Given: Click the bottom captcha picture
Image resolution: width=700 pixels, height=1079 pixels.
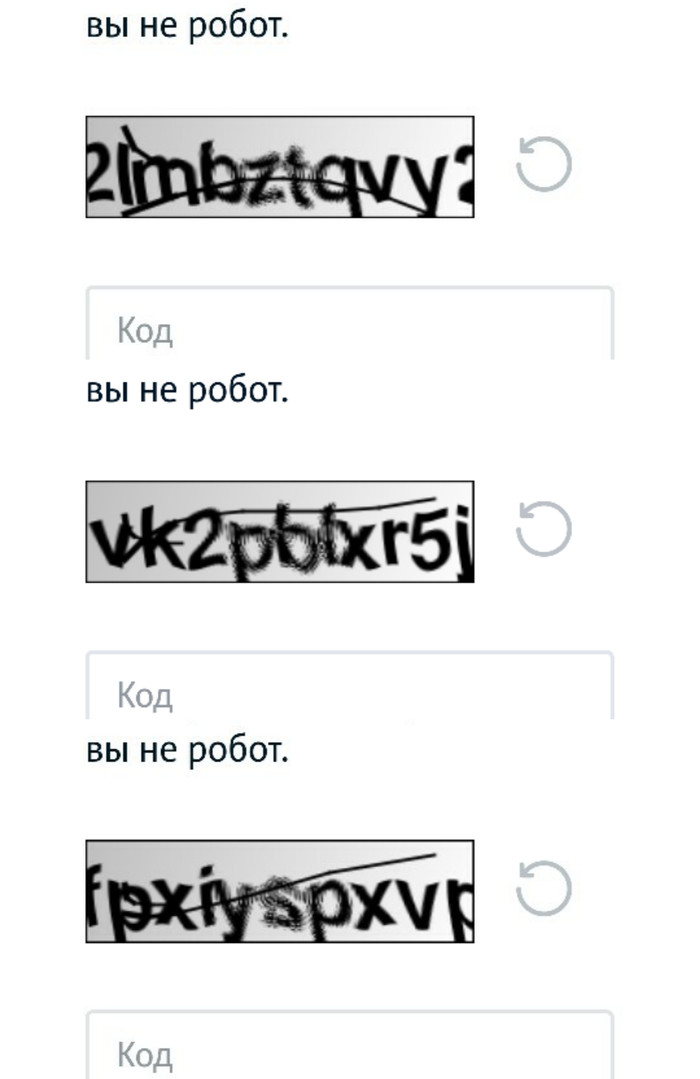Looking at the screenshot, I should (x=280, y=891).
